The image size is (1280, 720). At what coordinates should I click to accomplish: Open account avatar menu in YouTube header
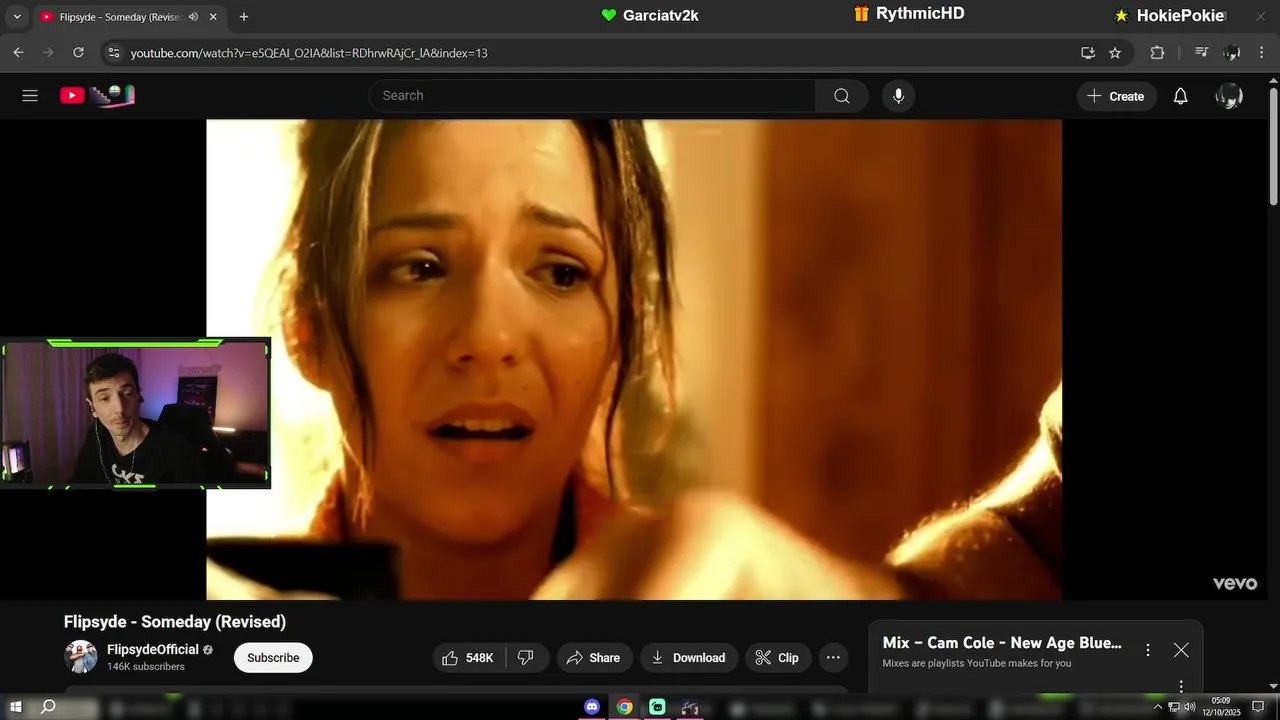tap(1229, 96)
